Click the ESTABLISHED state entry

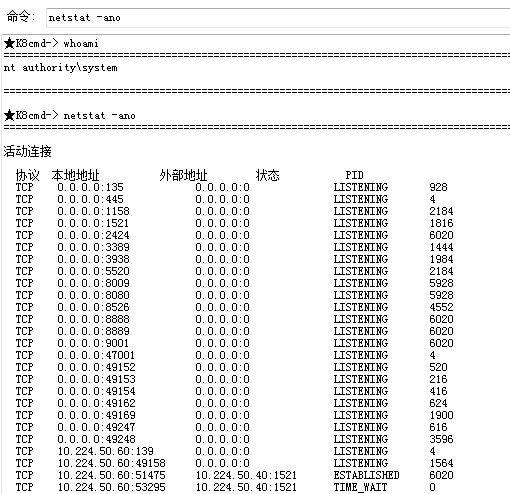coord(366,475)
